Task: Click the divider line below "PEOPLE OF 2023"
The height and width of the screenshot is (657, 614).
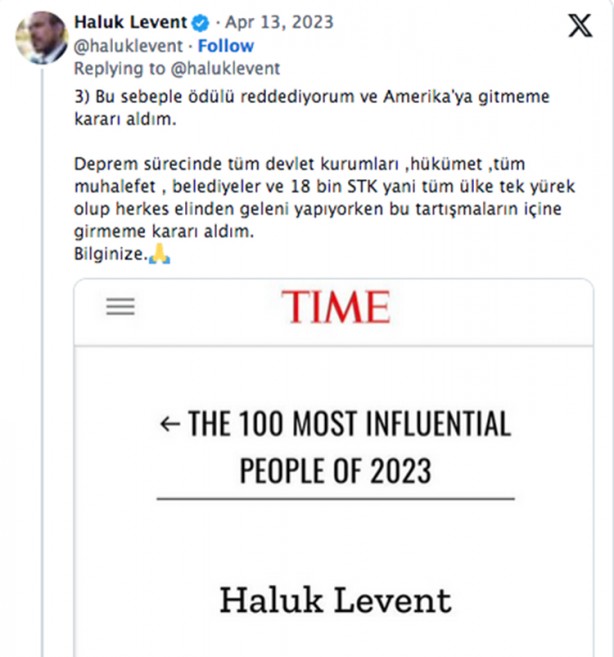Action: (335, 499)
